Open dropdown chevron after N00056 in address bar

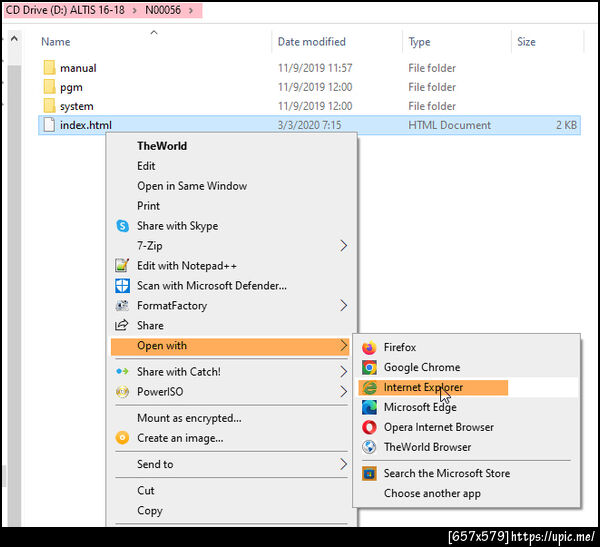[191, 10]
